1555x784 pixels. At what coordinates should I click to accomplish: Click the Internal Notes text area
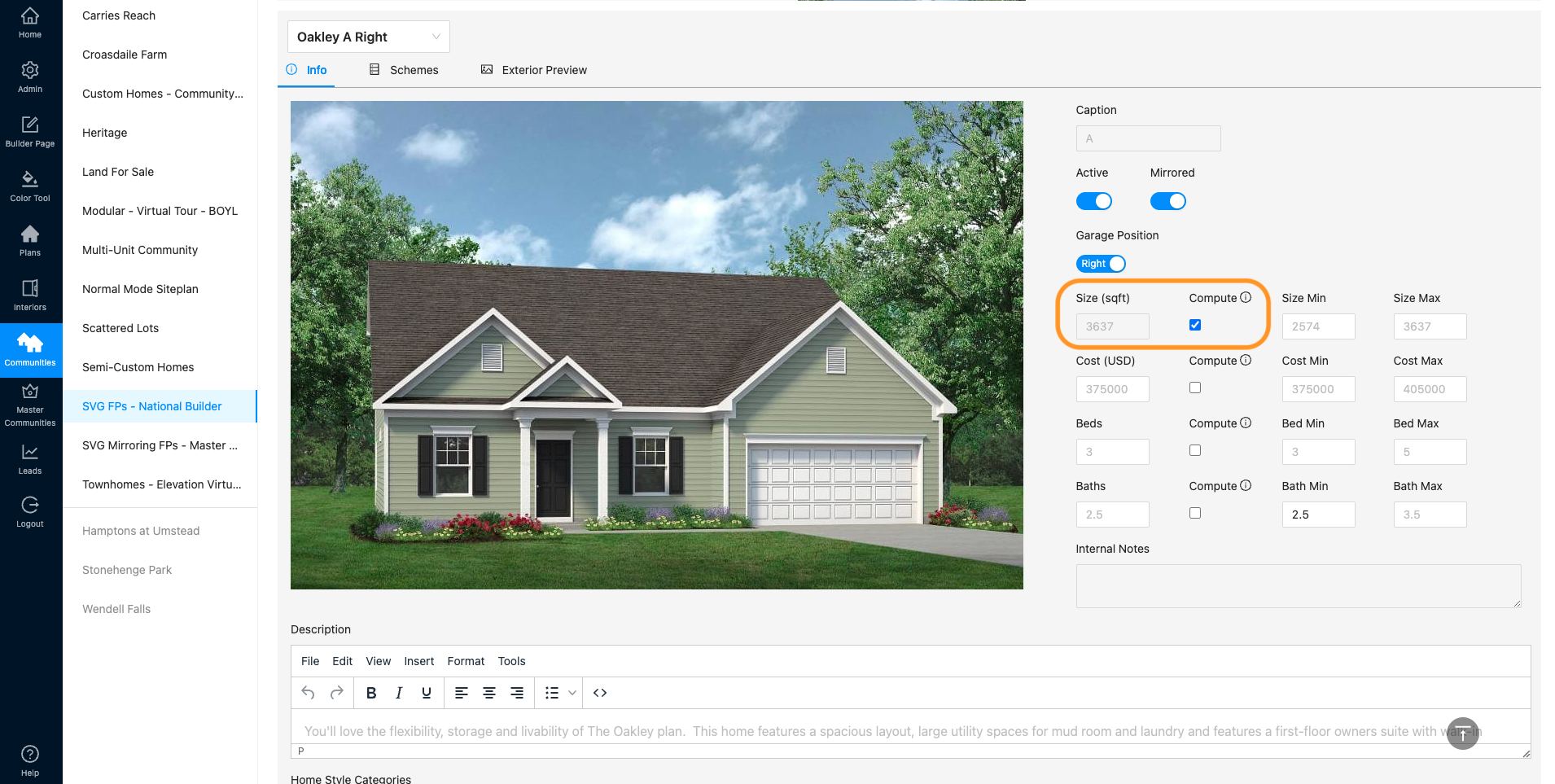click(1299, 586)
